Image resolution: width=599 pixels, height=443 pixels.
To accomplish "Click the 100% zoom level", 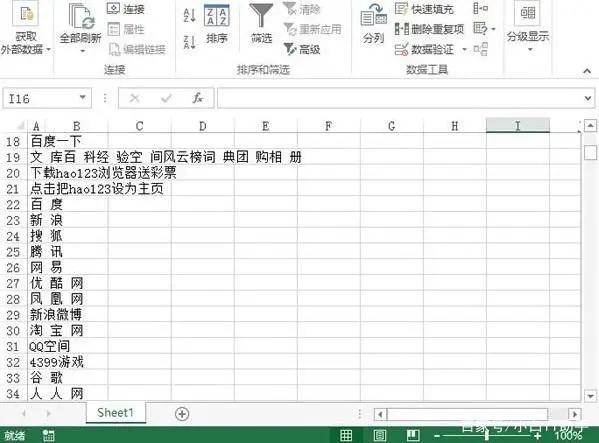I will (568, 435).
